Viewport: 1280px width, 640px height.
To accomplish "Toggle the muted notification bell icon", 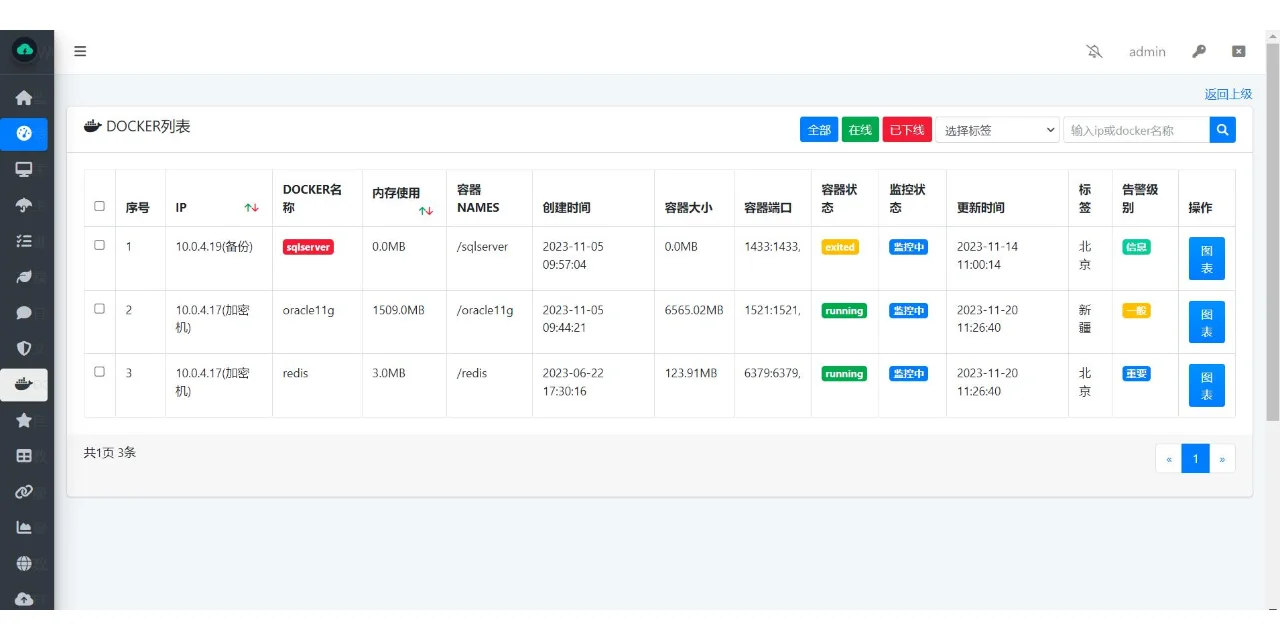I will 1094,51.
